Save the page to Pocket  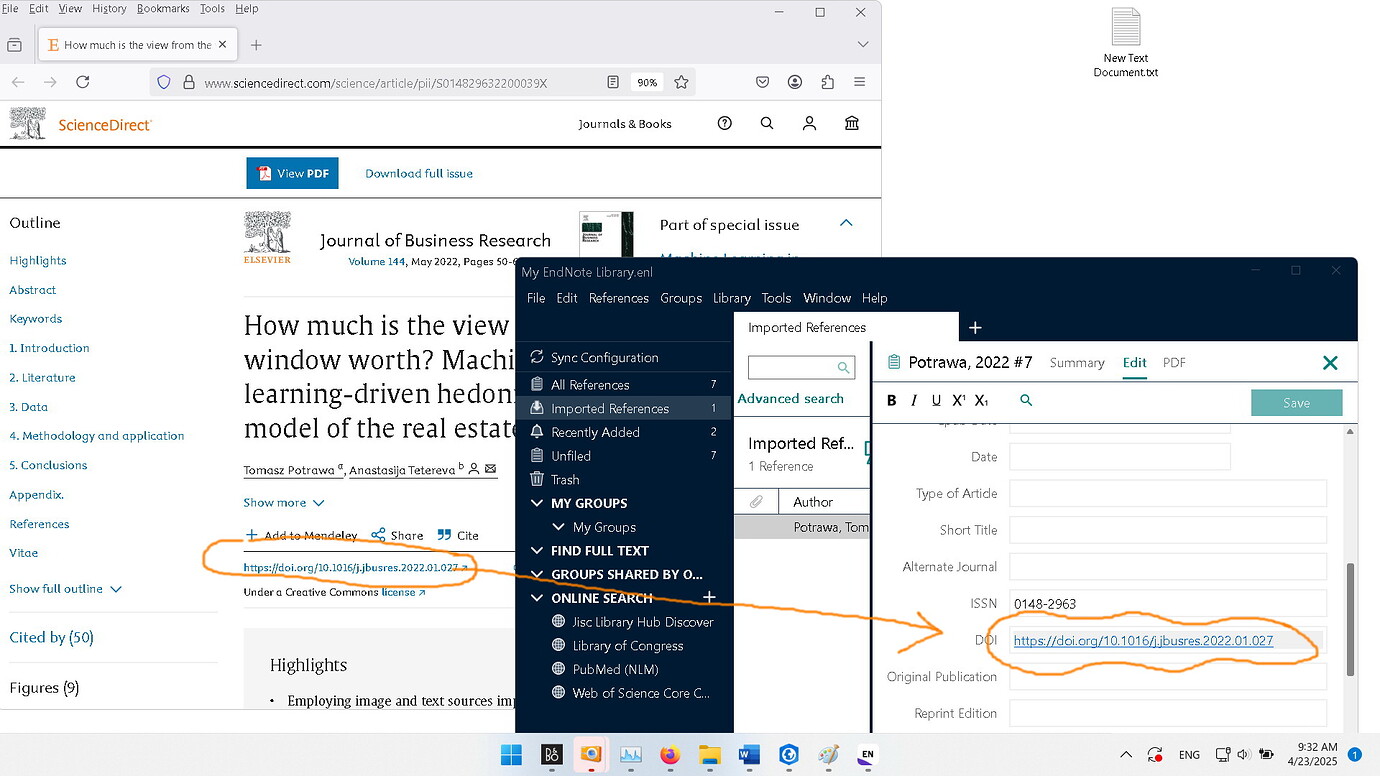click(x=762, y=82)
